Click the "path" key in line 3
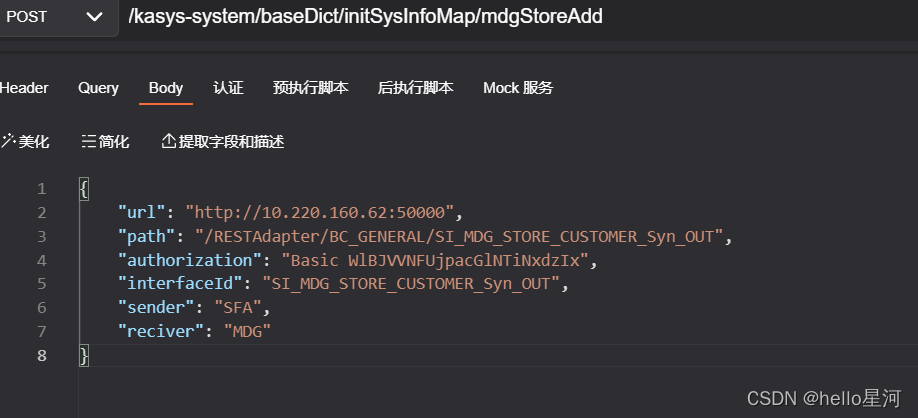Image resolution: width=918 pixels, height=418 pixels. tap(147, 237)
